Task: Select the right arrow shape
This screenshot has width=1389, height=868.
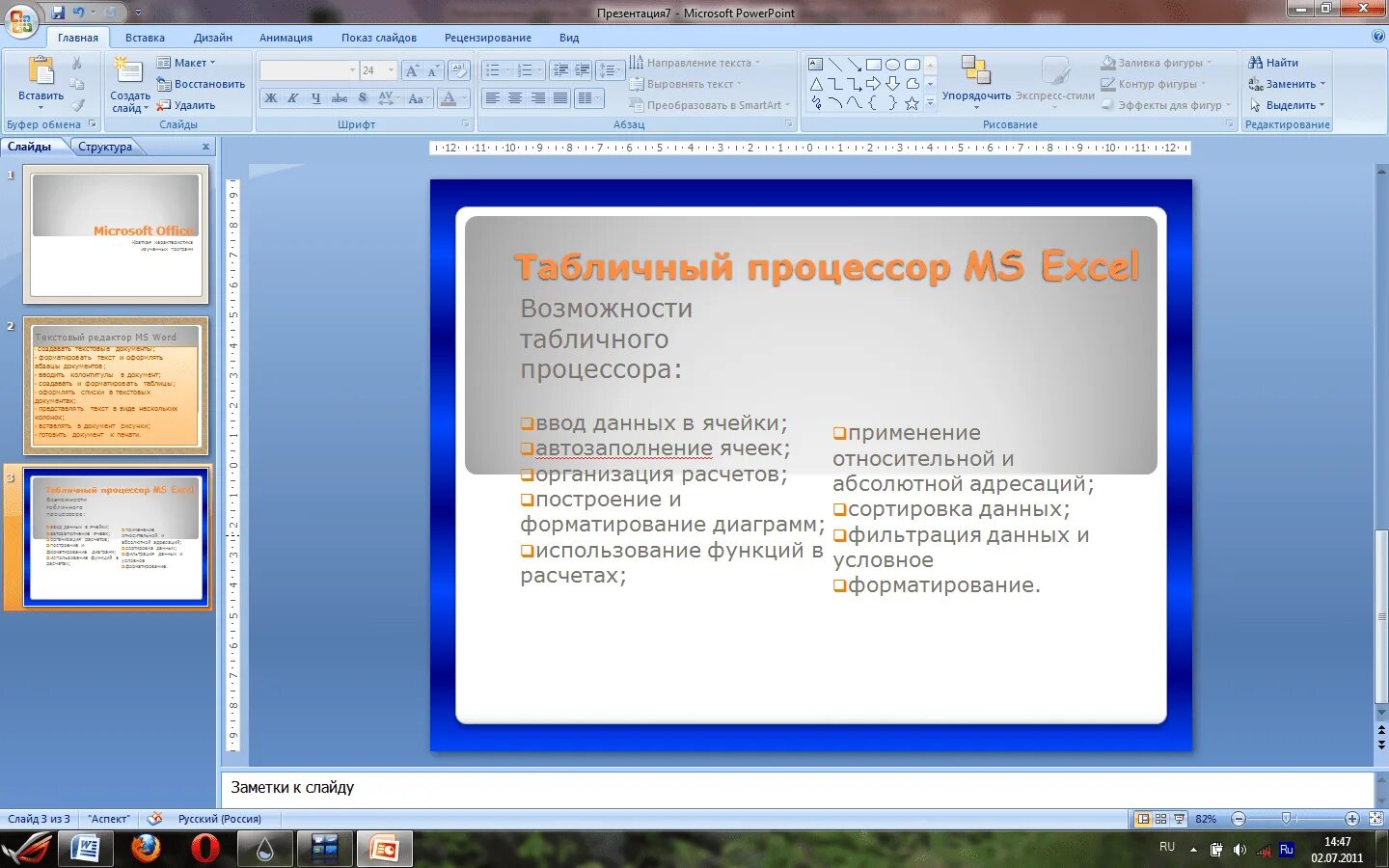Action: [x=874, y=84]
